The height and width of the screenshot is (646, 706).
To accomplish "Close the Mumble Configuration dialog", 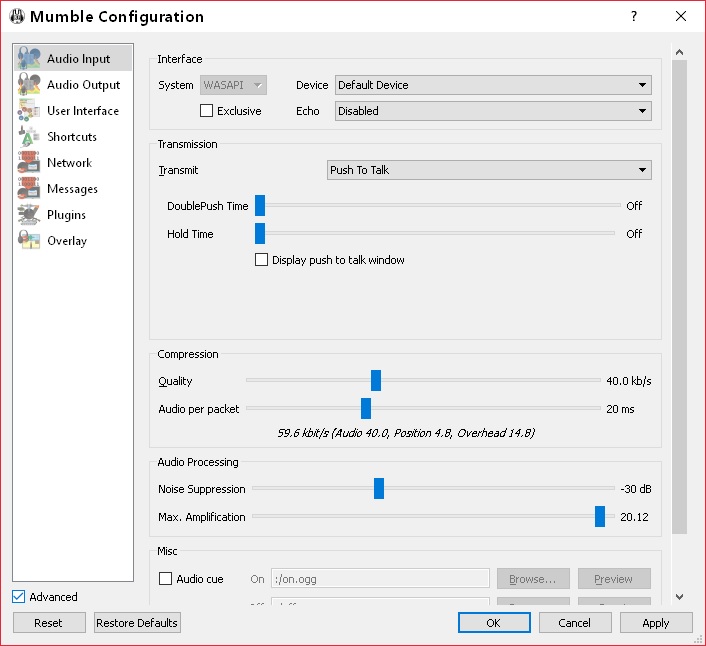I will [x=681, y=17].
